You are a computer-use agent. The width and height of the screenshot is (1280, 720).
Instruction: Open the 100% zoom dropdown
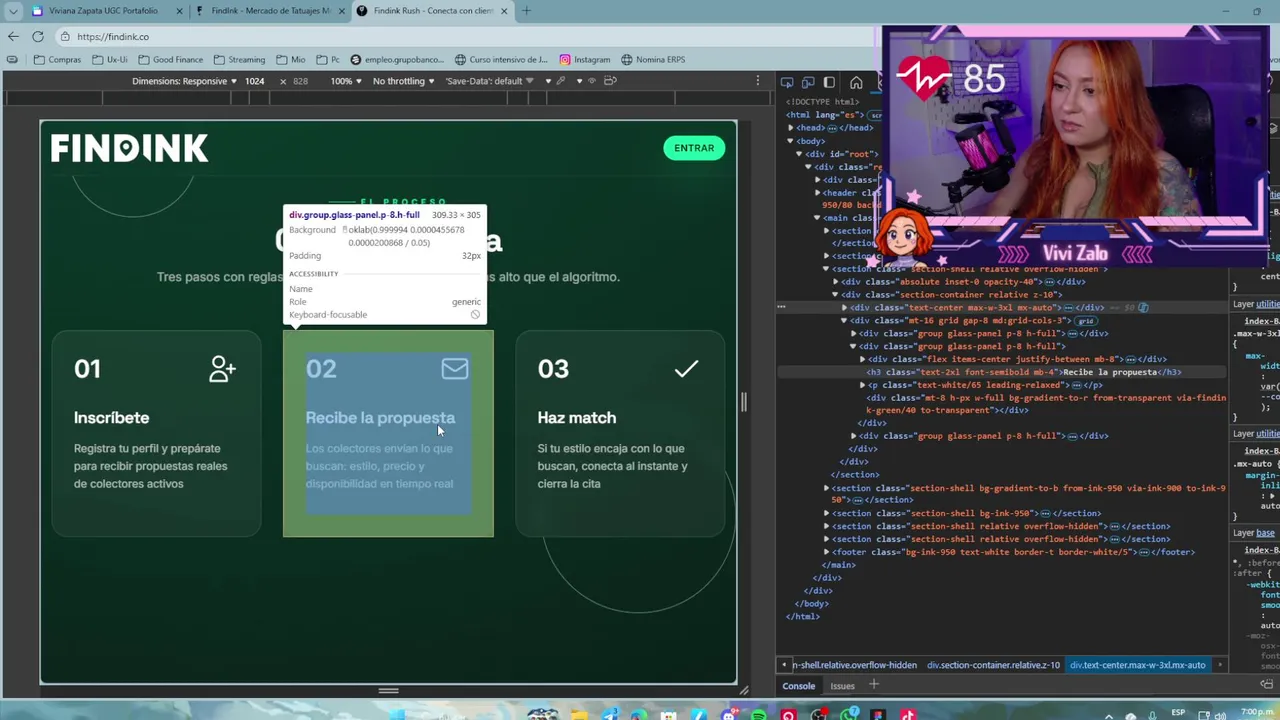click(345, 81)
